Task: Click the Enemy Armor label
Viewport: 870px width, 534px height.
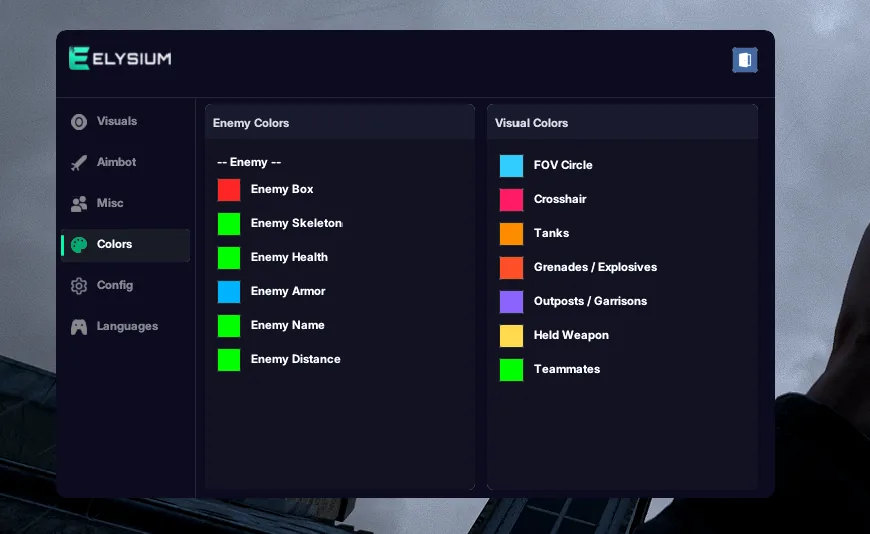Action: click(288, 291)
